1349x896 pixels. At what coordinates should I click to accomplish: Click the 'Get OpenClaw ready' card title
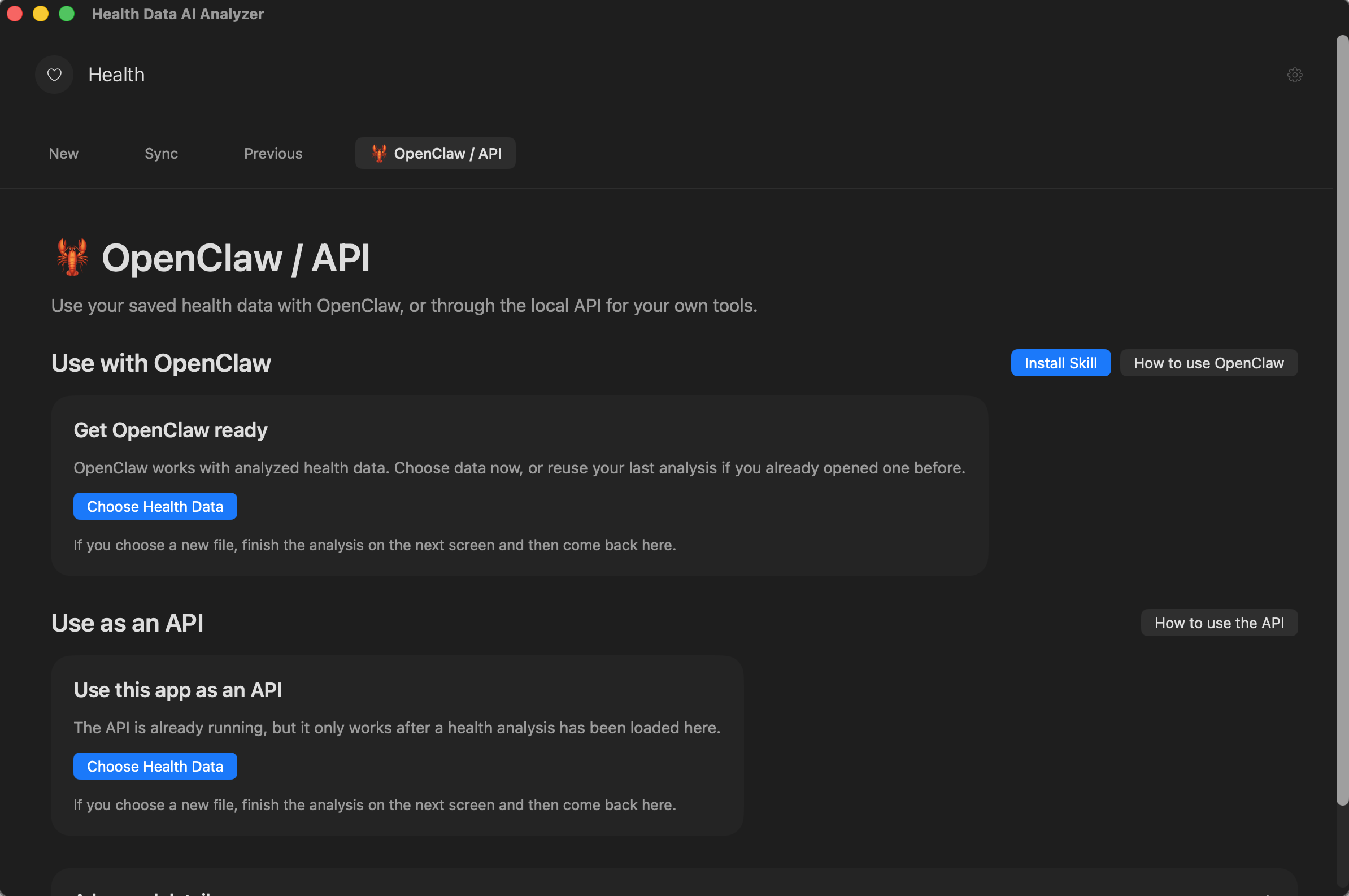point(171,430)
